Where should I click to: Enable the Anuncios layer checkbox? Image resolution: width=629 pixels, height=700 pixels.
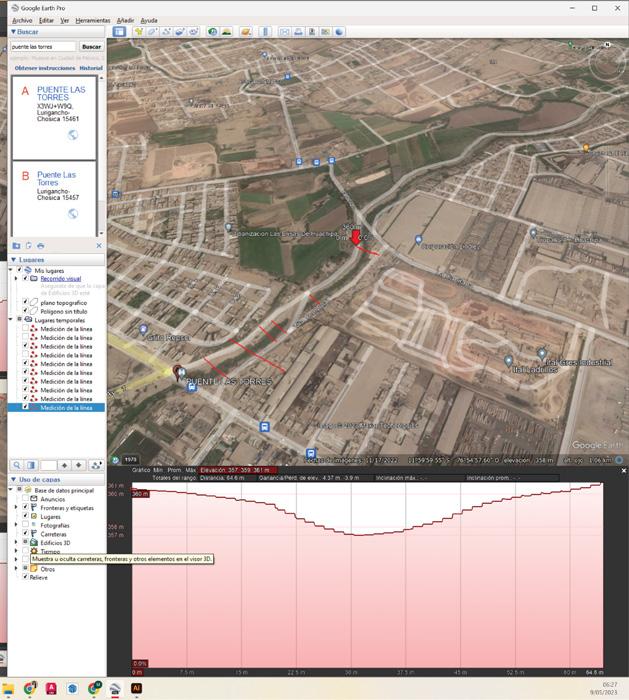pos(25,499)
